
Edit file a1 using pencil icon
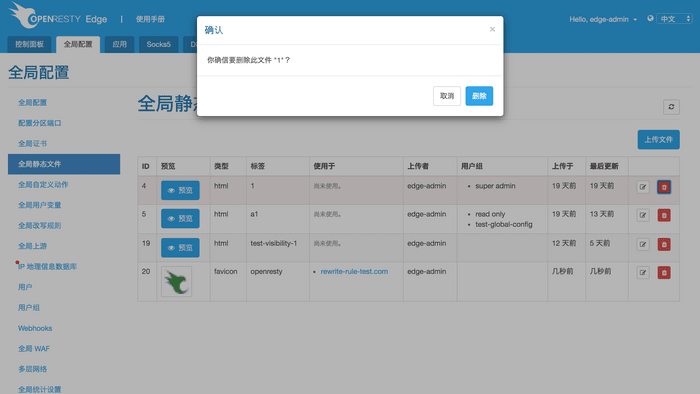(643, 215)
